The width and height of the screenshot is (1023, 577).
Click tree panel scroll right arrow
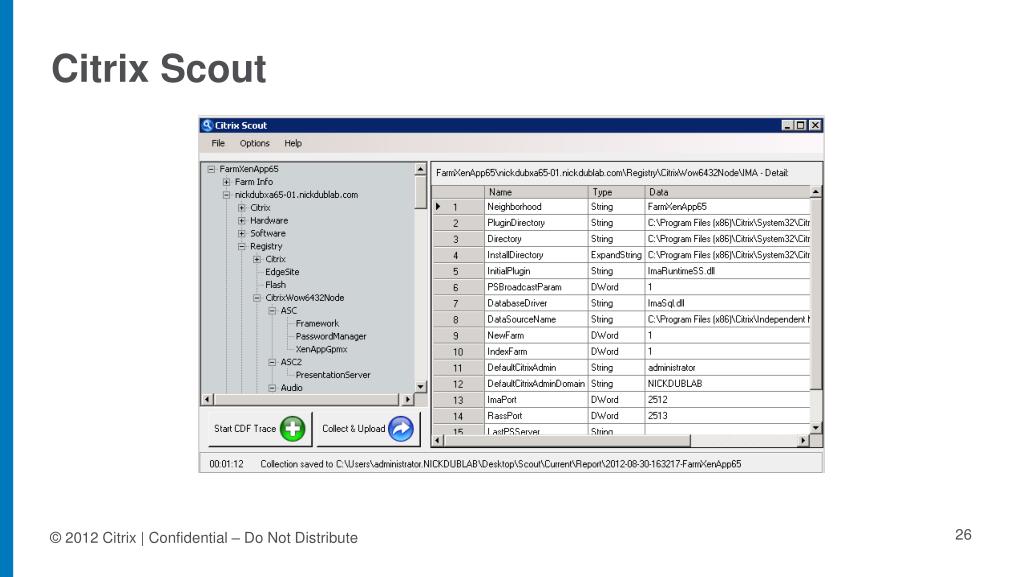point(408,399)
